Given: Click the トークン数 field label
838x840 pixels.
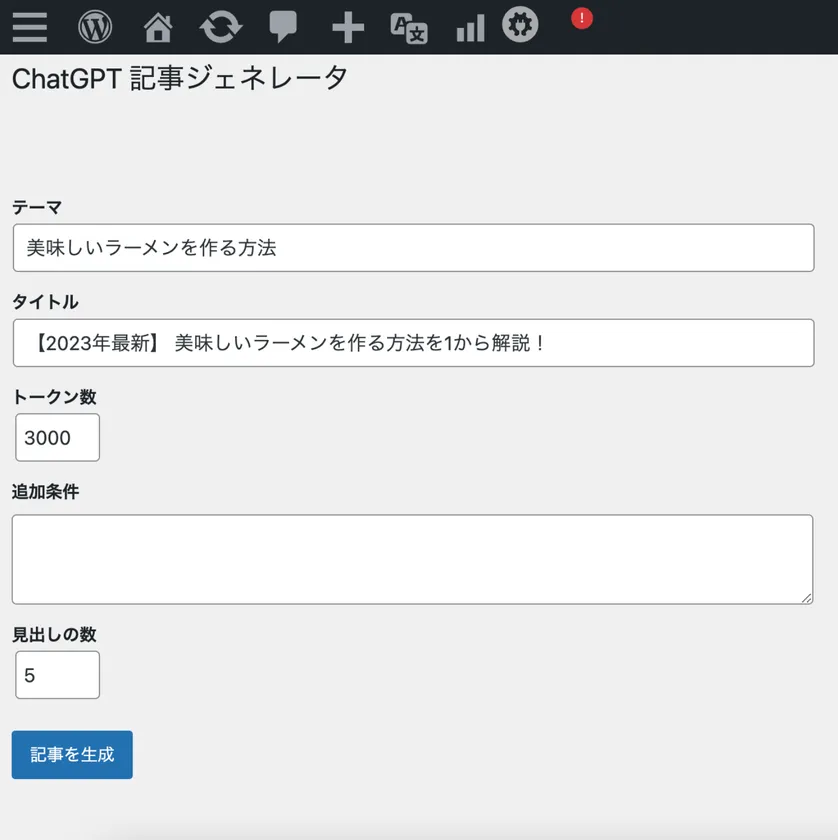Looking at the screenshot, I should pyautogui.click(x=54, y=397).
